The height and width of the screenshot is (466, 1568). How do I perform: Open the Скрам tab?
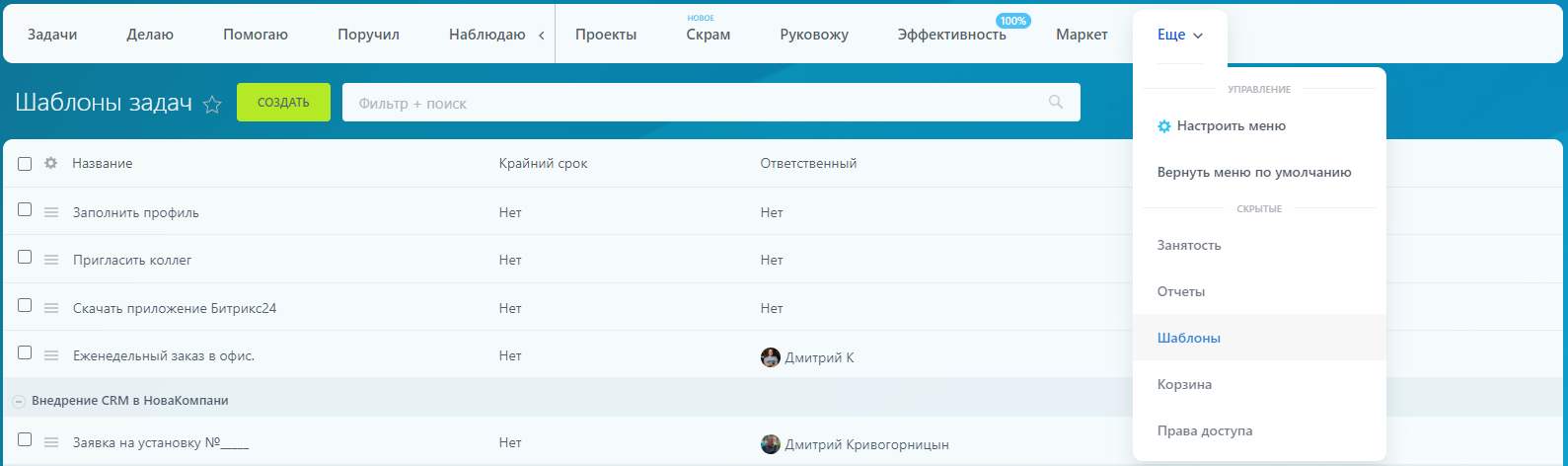(709, 35)
